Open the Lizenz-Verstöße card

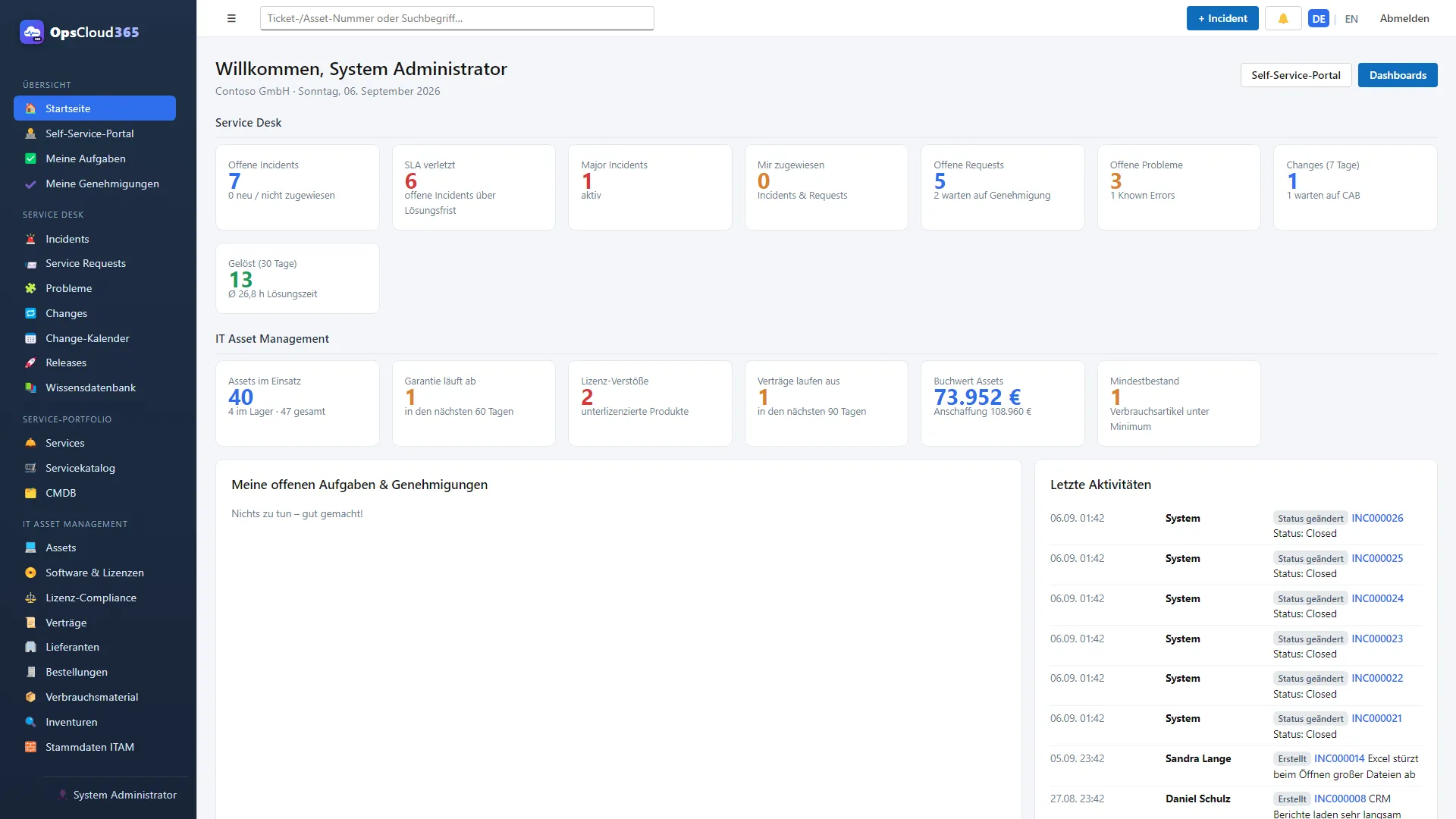click(650, 403)
